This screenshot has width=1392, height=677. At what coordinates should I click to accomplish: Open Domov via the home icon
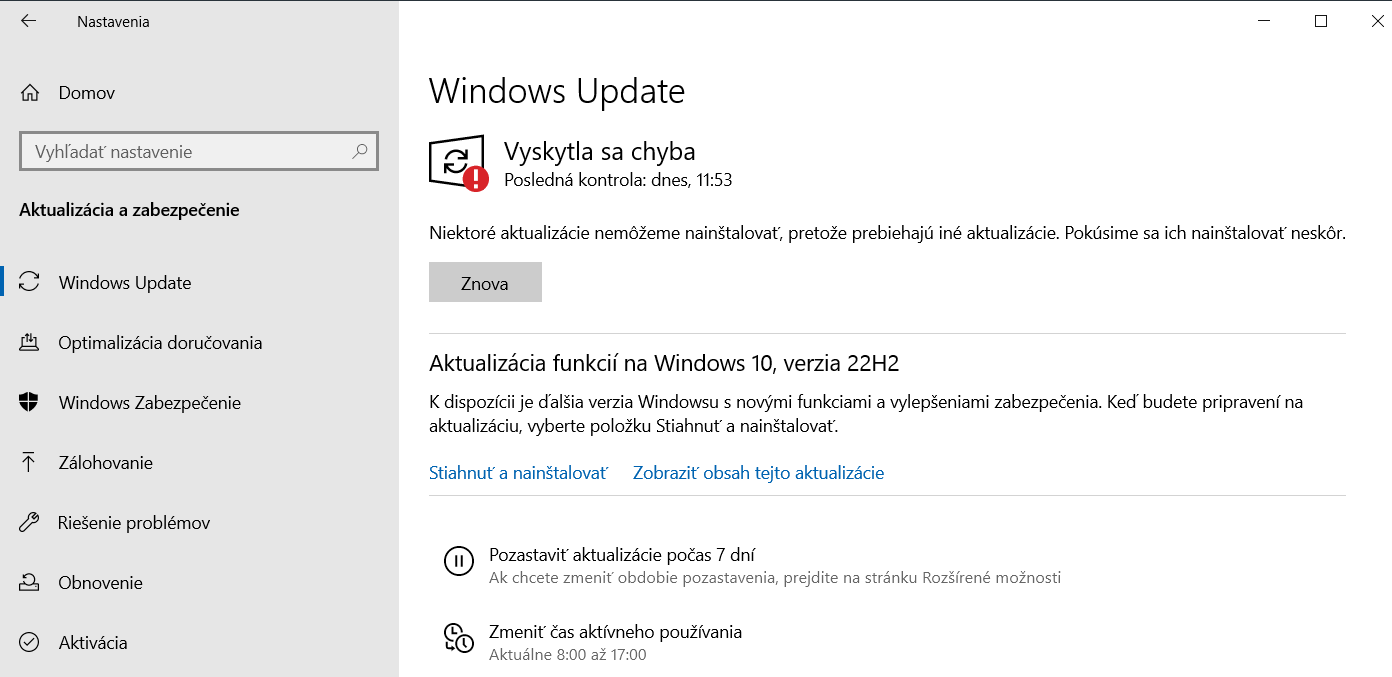pyautogui.click(x=30, y=93)
